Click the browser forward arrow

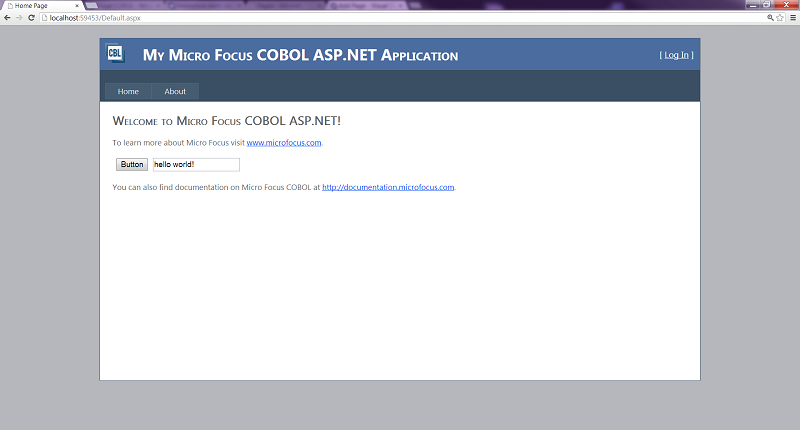(19, 18)
